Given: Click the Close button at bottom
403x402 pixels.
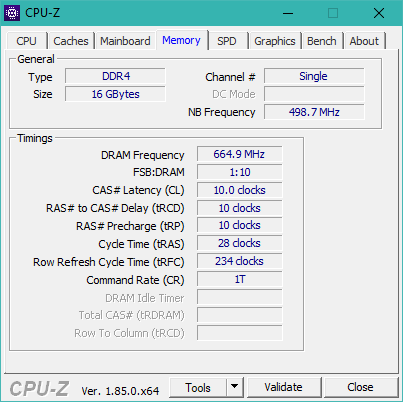Looking at the screenshot, I should click(360, 387).
